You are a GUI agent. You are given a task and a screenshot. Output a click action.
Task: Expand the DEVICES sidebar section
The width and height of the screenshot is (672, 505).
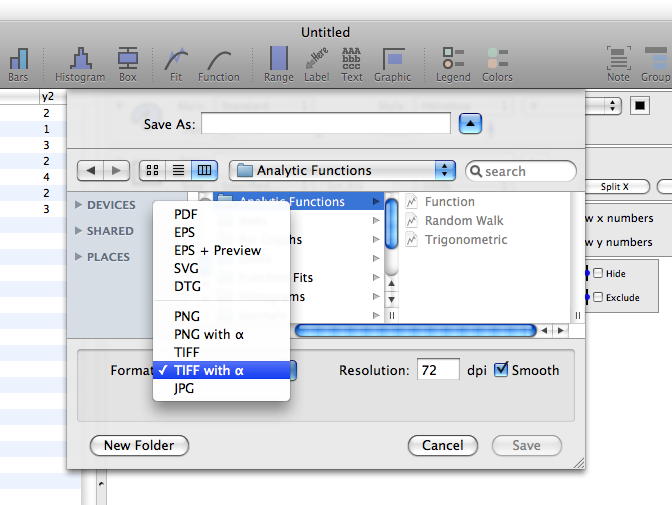pos(80,205)
